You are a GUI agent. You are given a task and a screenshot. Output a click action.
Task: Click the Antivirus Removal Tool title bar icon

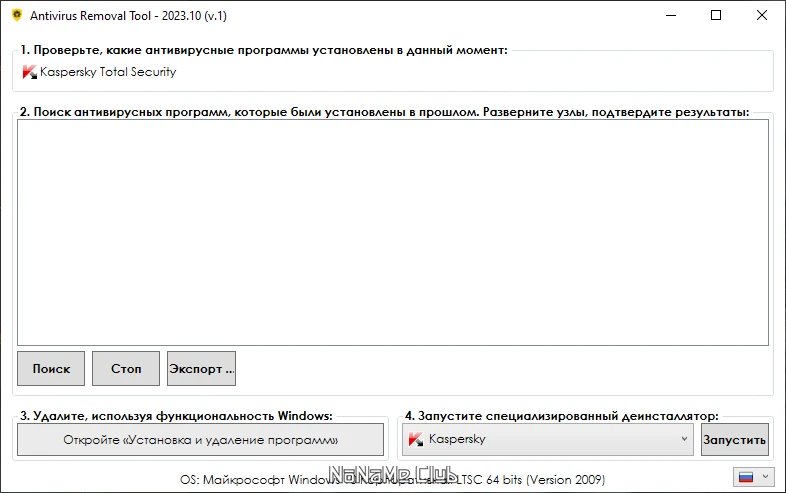tap(17, 15)
